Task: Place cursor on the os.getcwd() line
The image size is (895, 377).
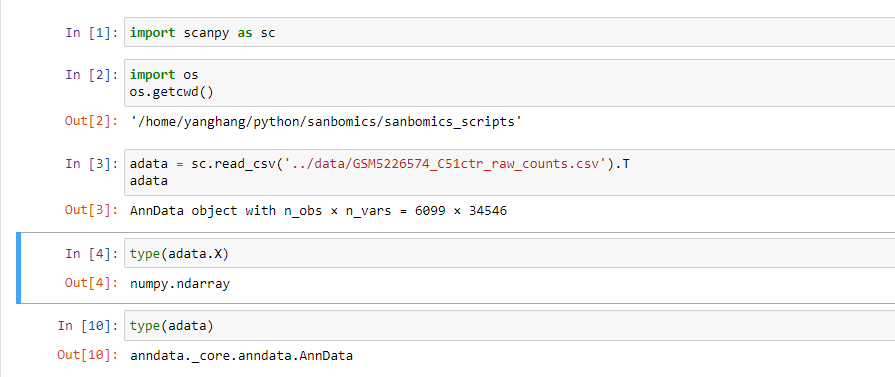Action: (x=172, y=92)
